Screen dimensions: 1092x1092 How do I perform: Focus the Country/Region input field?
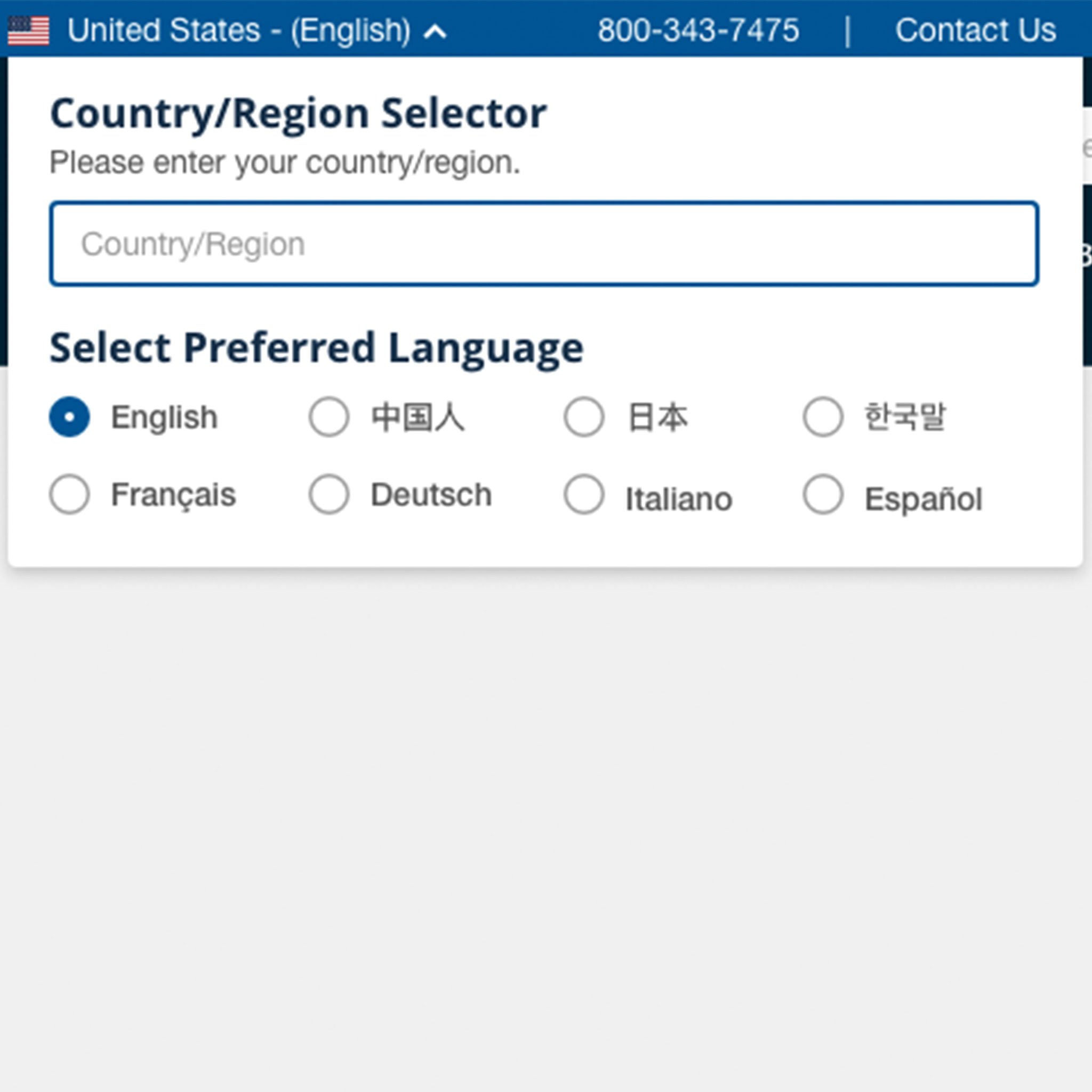(x=544, y=244)
